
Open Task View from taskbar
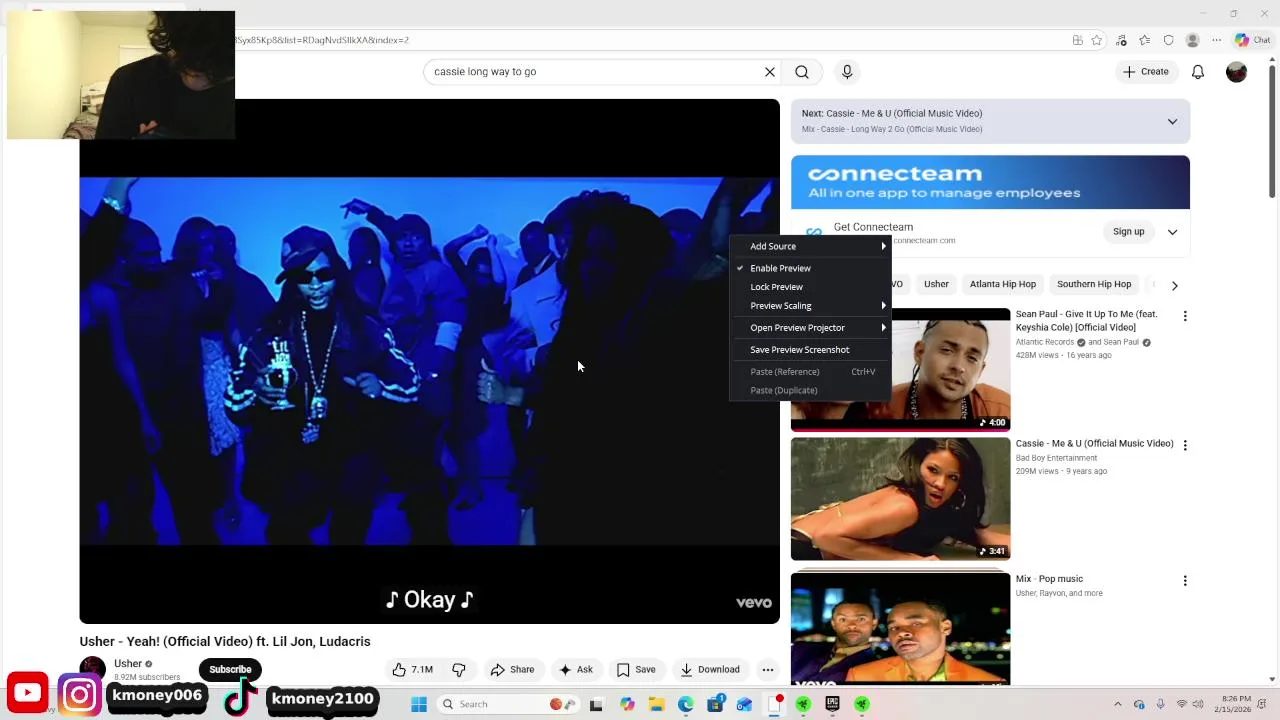596,704
